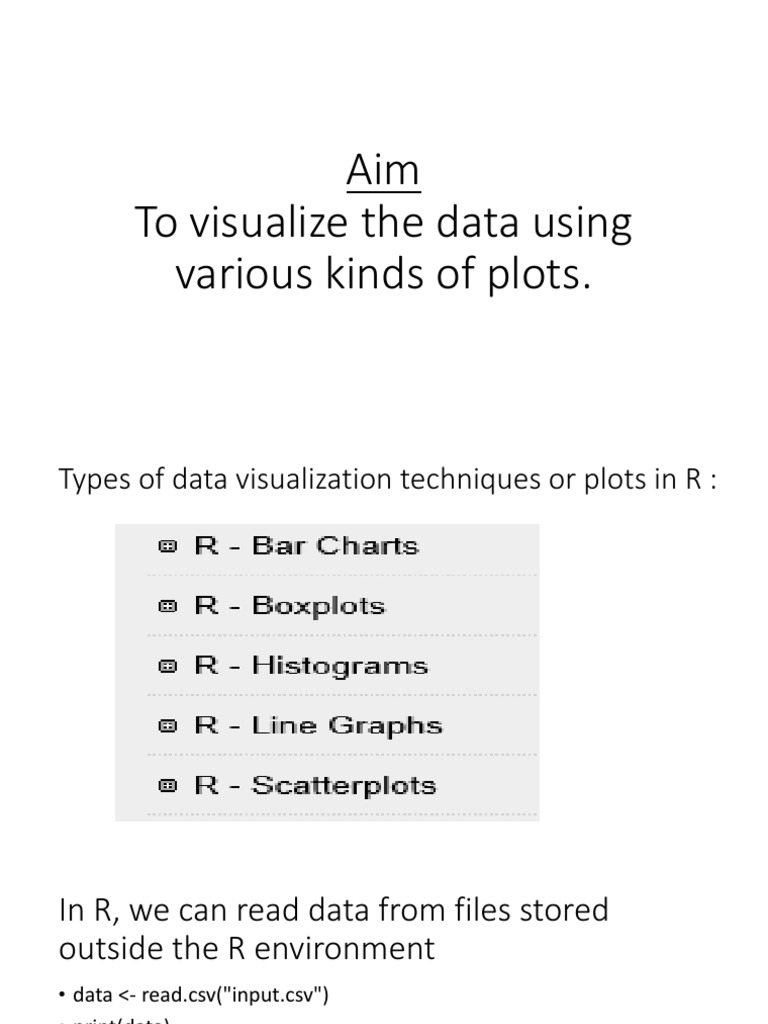Screen dimensions: 768x1024
Task: Click the icon beside R - Line Graphs
Action: [x=167, y=726]
